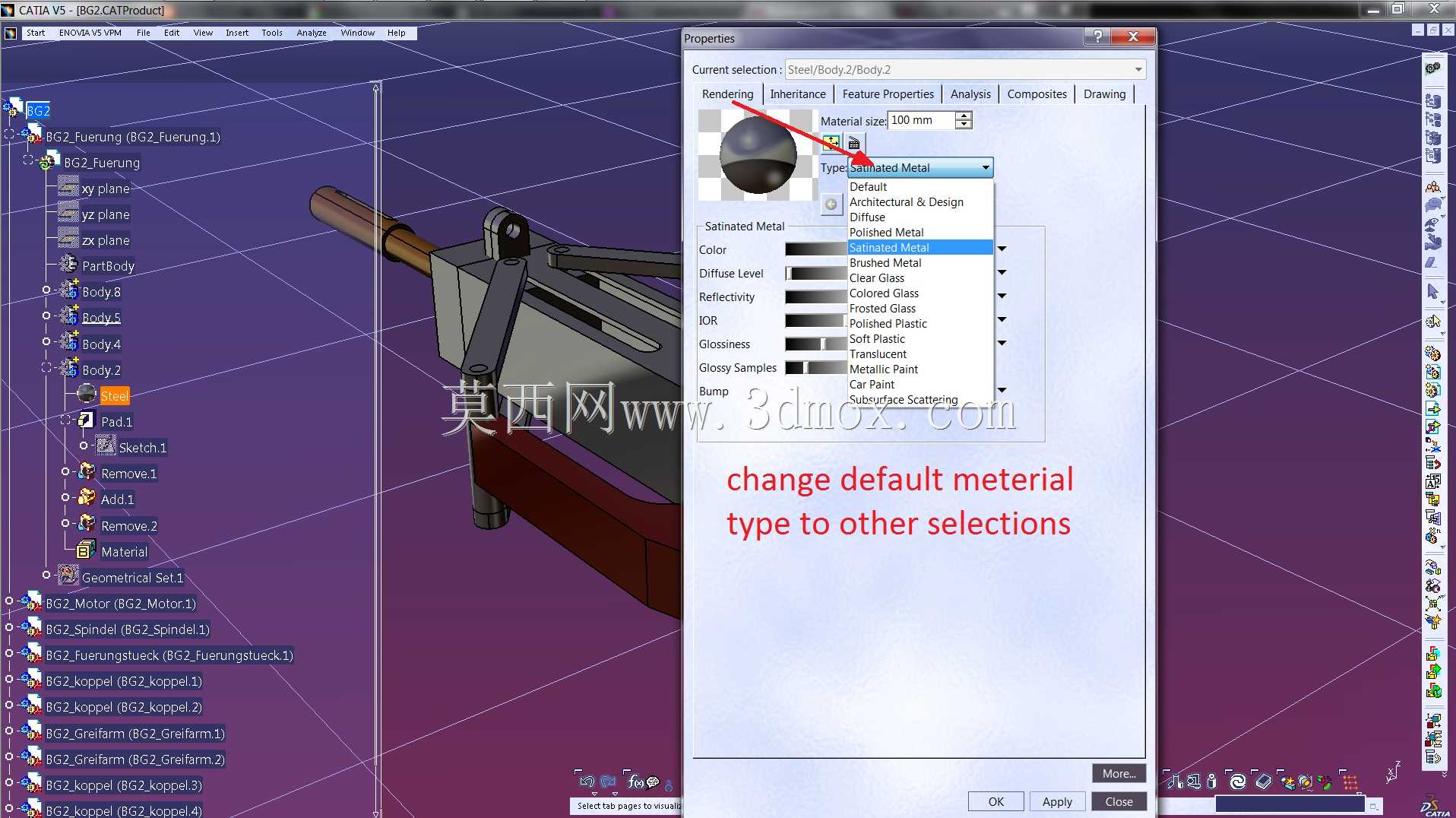Click the Redo icon in the bottom toolbar

[608, 781]
